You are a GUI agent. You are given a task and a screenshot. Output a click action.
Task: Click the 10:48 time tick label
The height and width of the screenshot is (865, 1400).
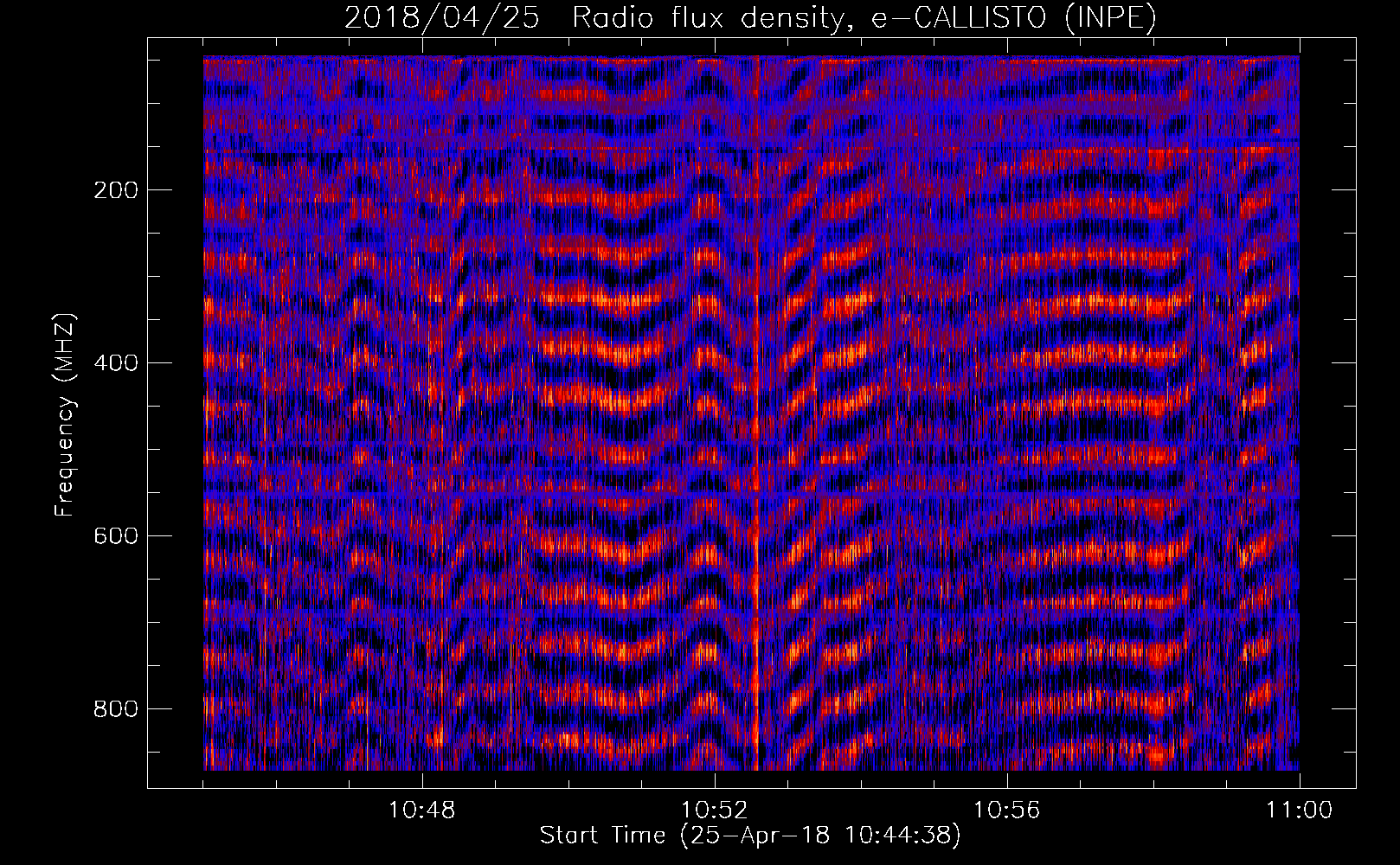pos(422,811)
